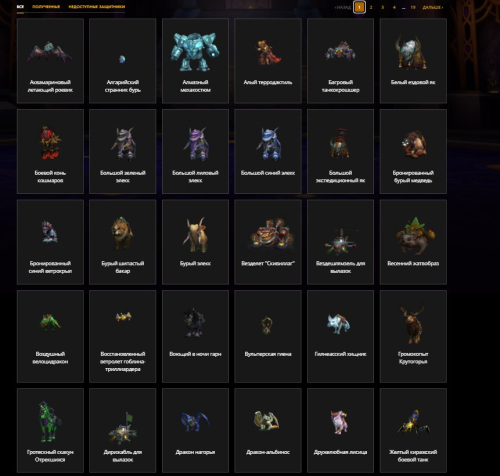The height and width of the screenshot is (476, 500).
Task: Select the Громокопыт Крутогорья moose mount
Action: pos(413,336)
